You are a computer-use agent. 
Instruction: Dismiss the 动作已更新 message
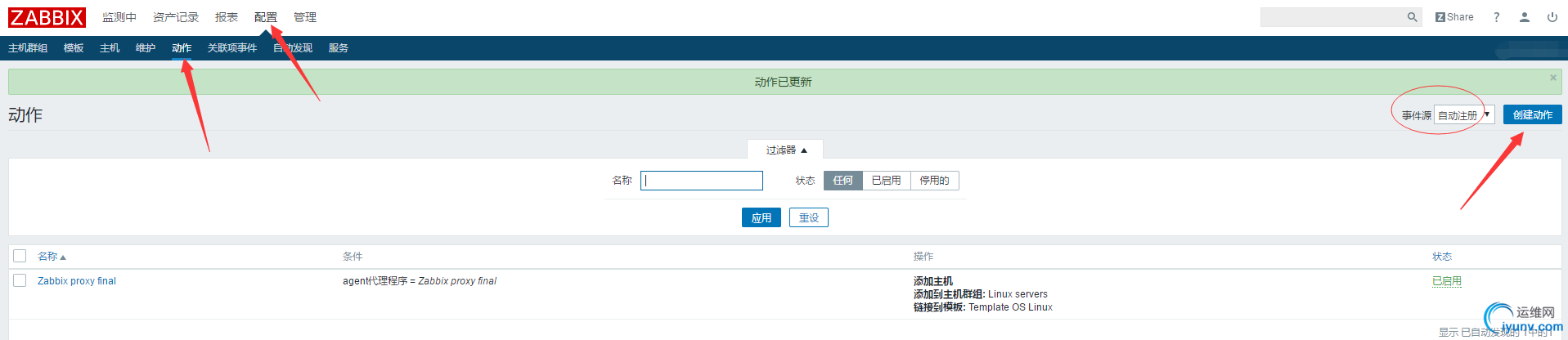click(1553, 78)
